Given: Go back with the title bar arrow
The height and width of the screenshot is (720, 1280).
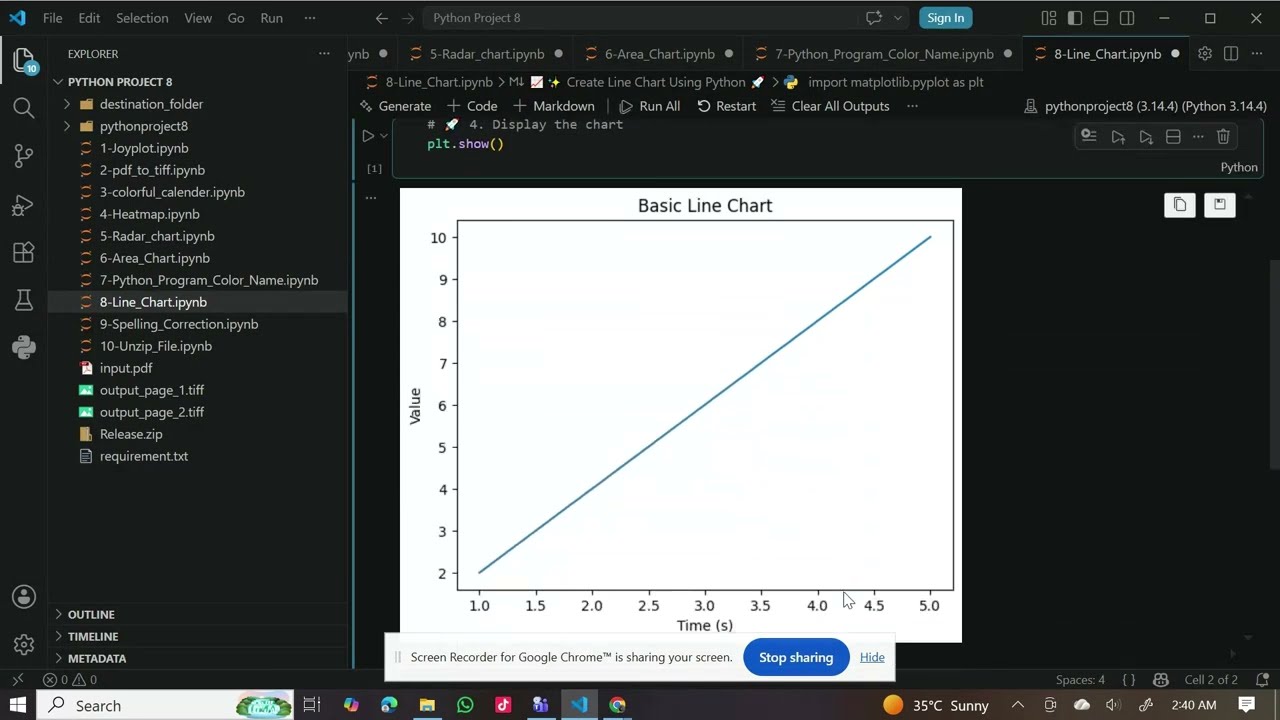Looking at the screenshot, I should (x=382, y=18).
